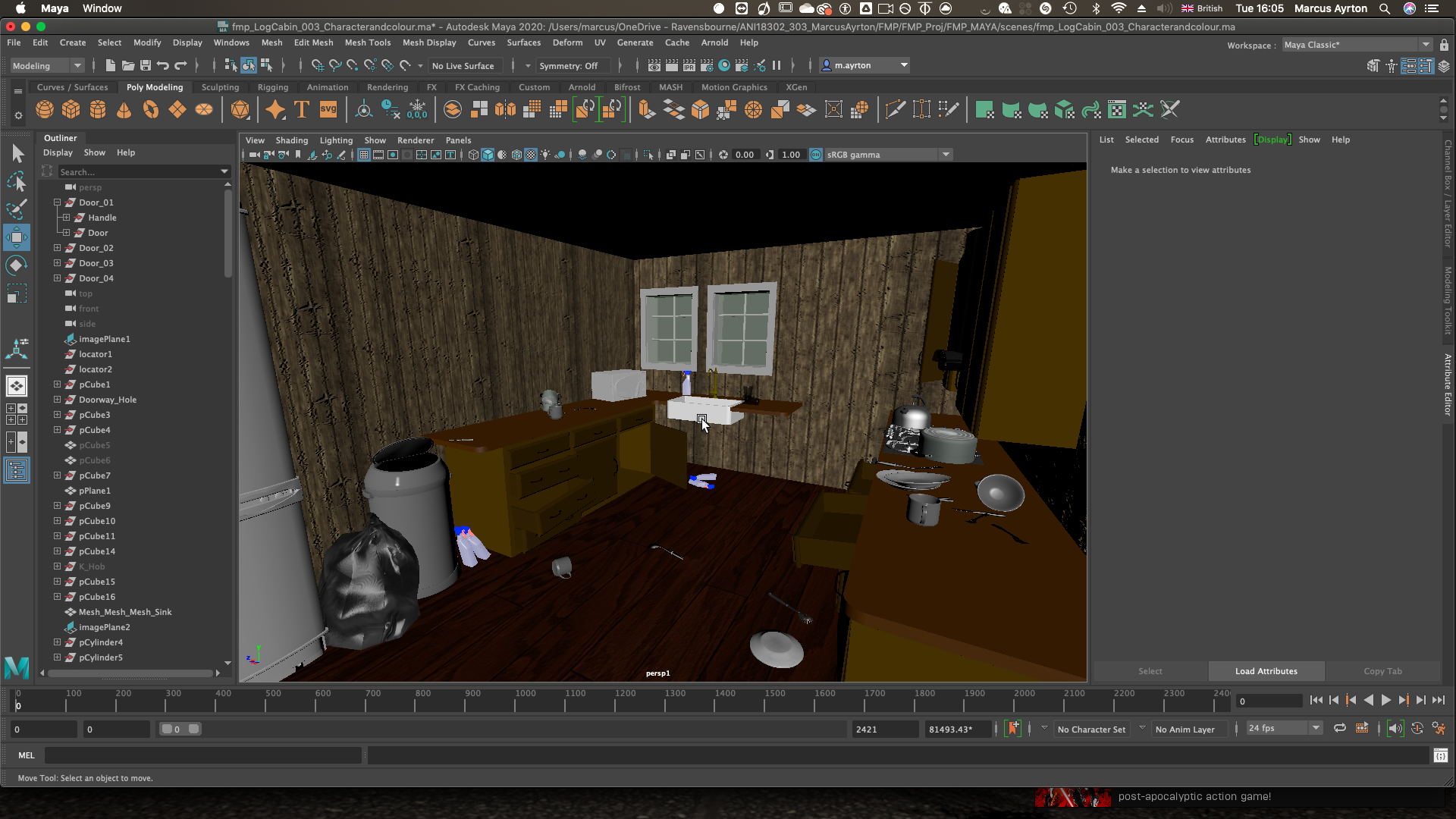The height and width of the screenshot is (819, 1456).
Task: Click the MEL command line input
Action: point(203,755)
